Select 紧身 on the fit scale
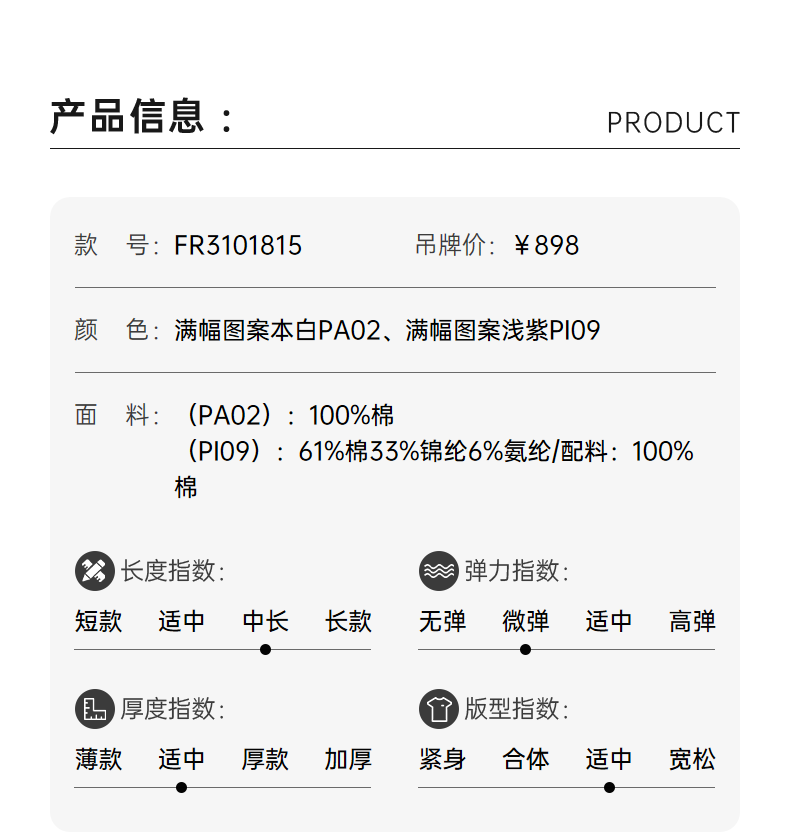Screen dimensions: 790x832 tap(442, 759)
